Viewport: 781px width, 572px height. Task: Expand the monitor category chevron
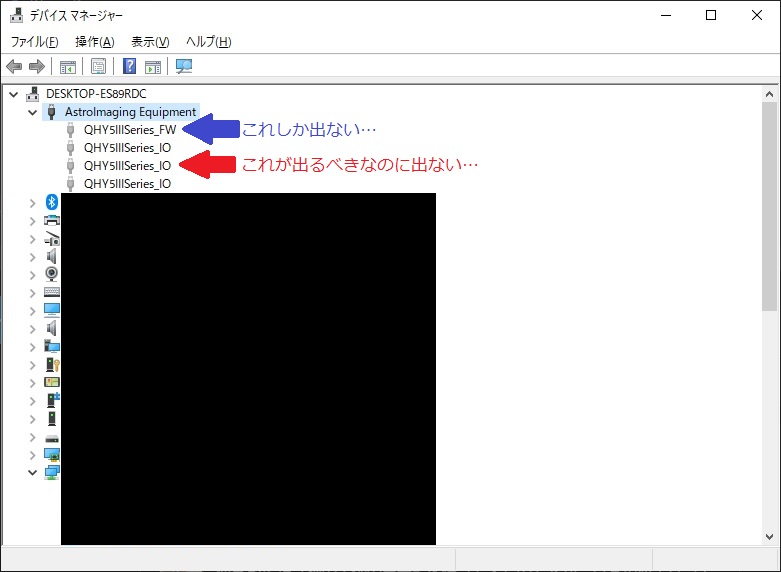pos(33,311)
